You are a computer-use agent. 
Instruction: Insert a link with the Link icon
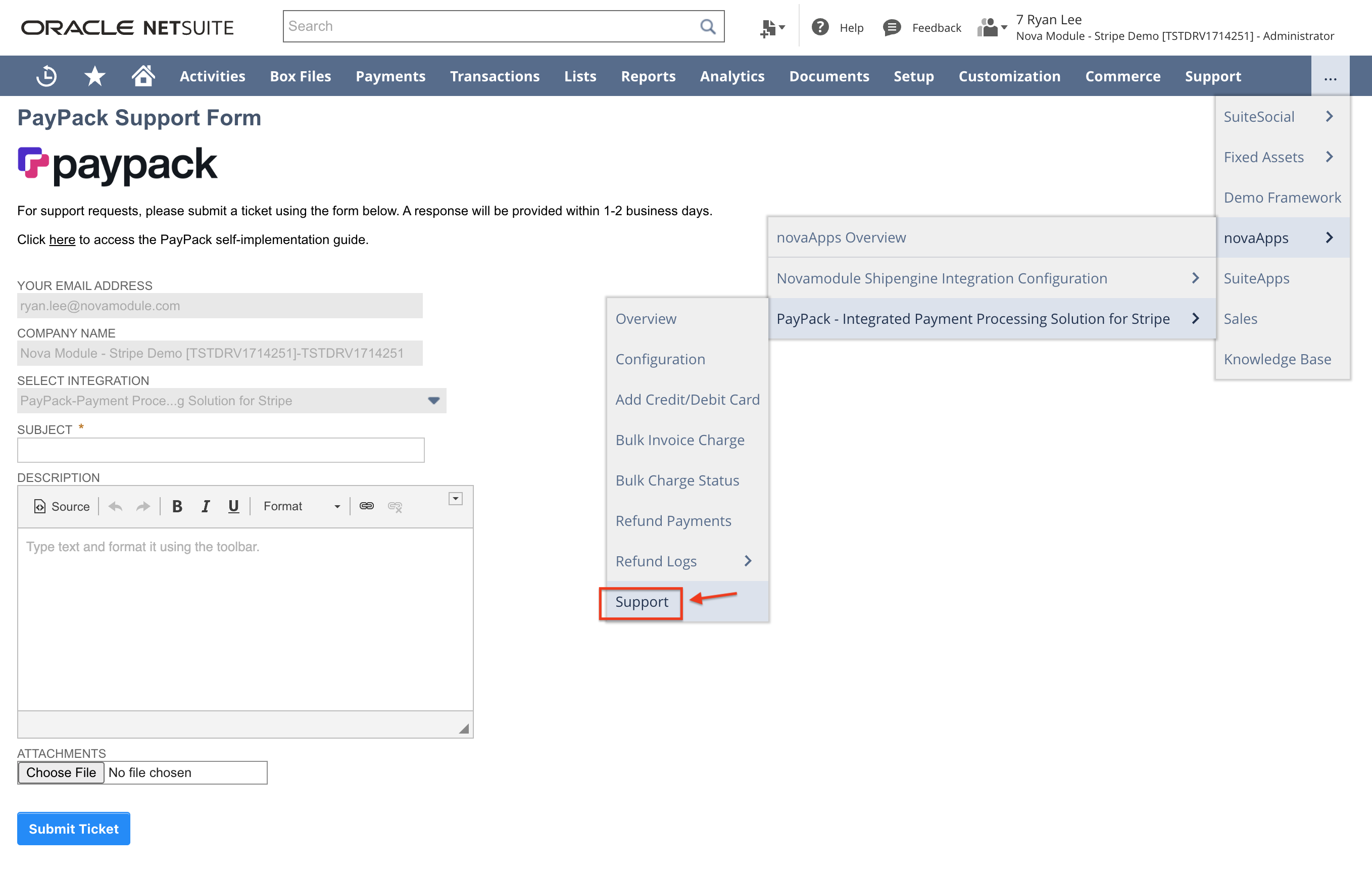coord(366,506)
